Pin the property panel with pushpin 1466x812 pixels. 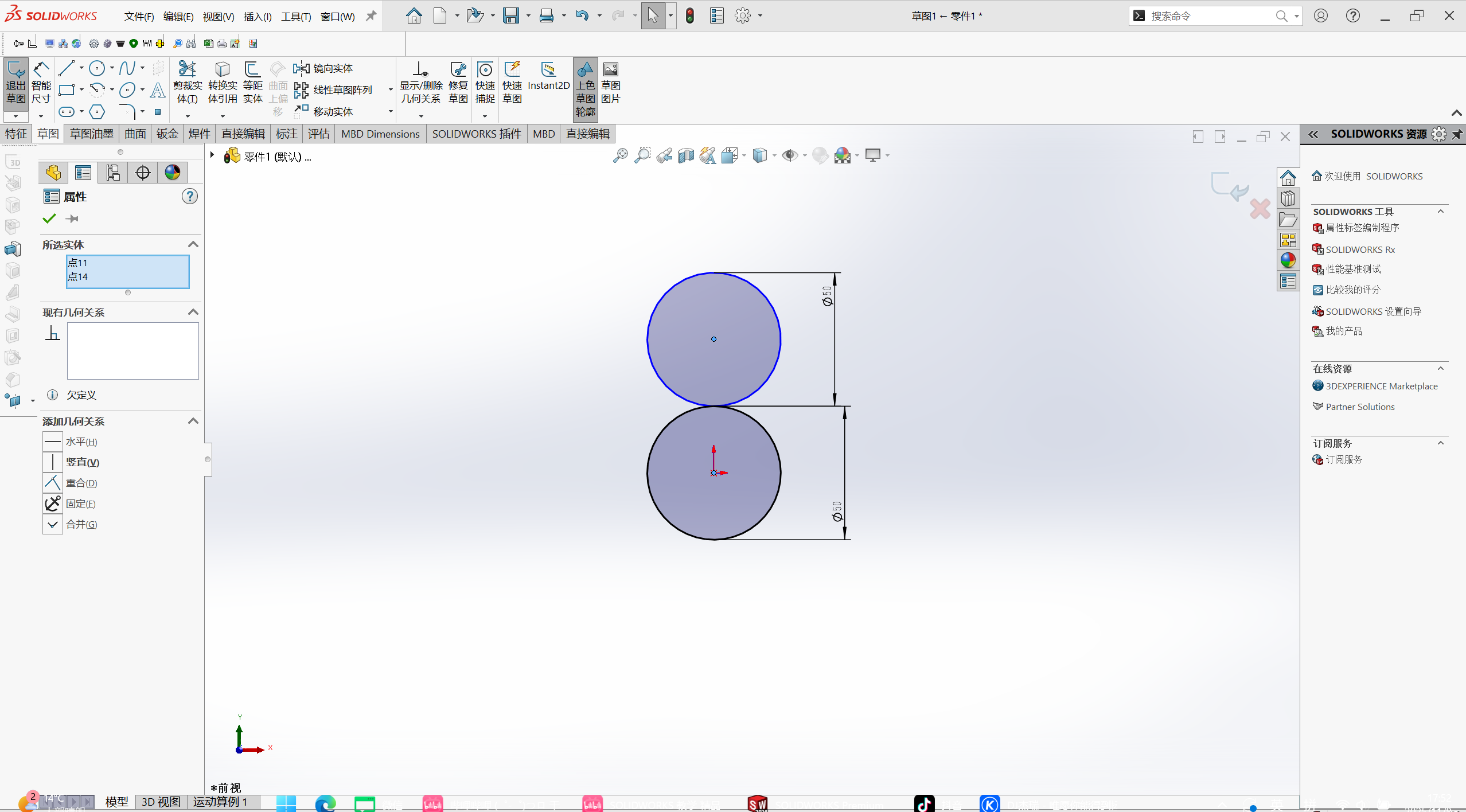pyautogui.click(x=72, y=218)
